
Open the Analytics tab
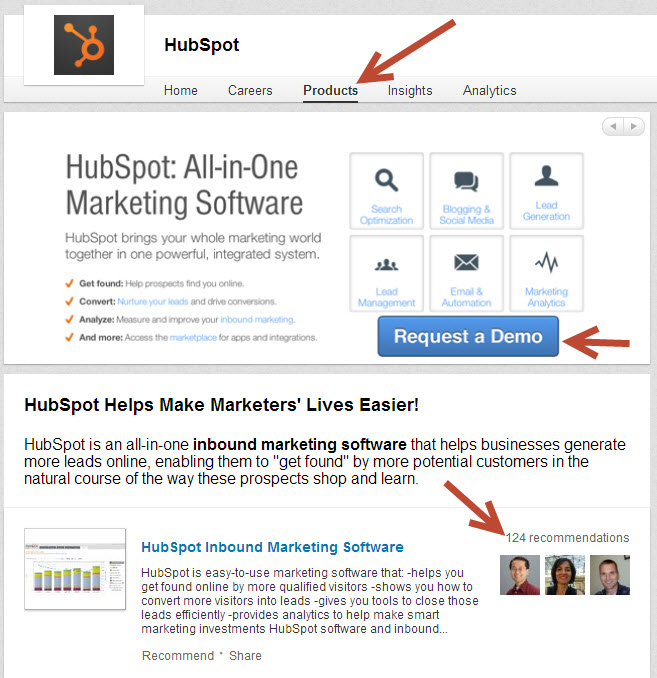pyautogui.click(x=490, y=90)
